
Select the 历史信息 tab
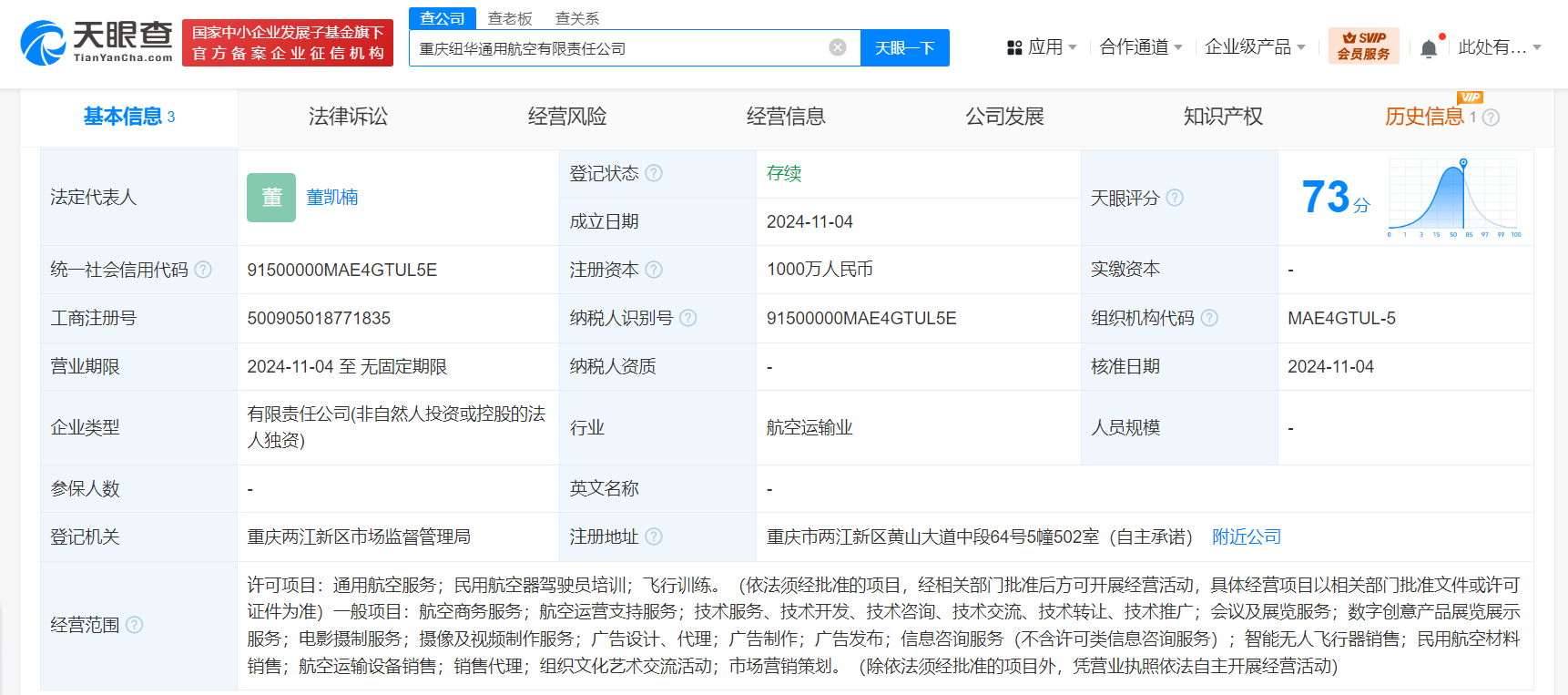click(x=1424, y=117)
